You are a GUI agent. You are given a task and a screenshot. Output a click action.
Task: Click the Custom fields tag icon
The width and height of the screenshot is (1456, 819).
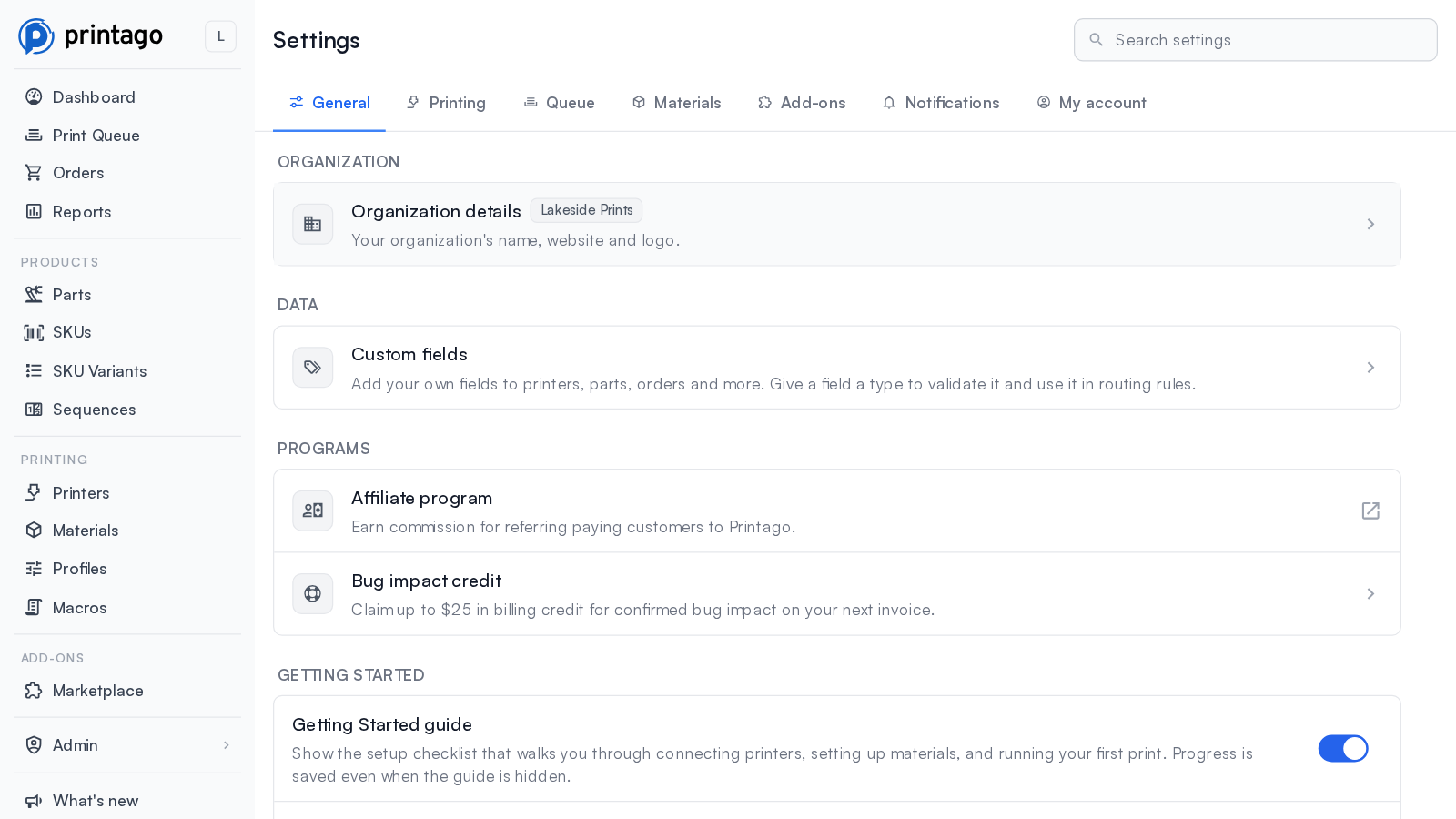click(313, 368)
